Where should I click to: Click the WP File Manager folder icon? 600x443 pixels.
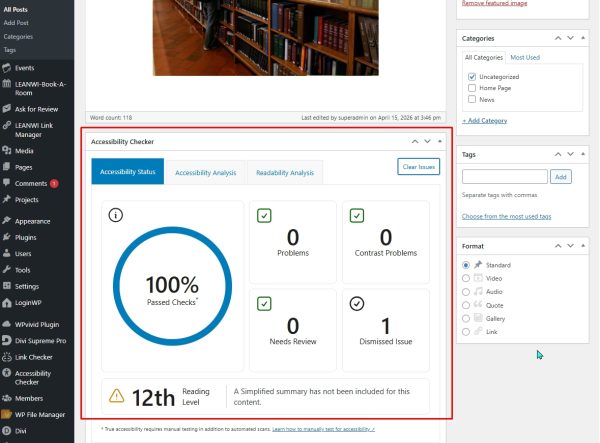[x=7, y=414]
